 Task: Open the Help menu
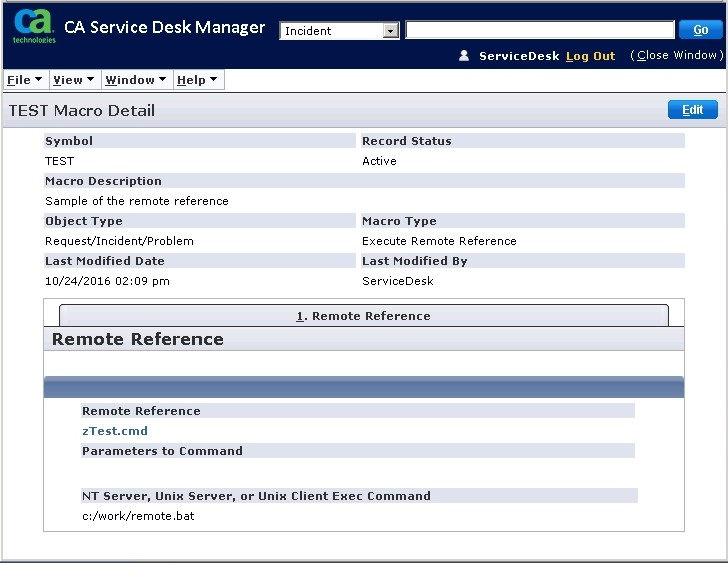tap(196, 80)
